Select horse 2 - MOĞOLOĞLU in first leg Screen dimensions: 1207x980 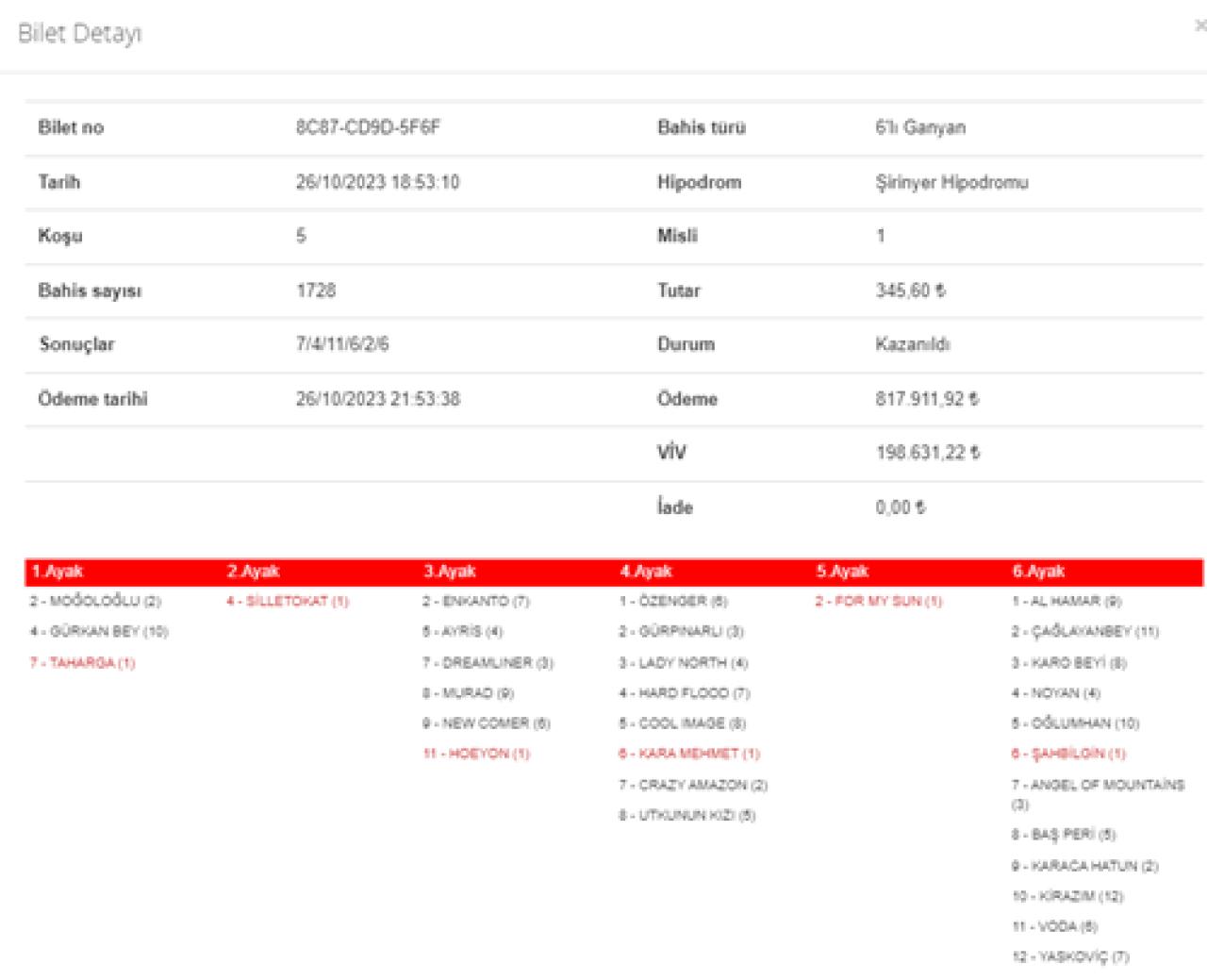(95, 602)
